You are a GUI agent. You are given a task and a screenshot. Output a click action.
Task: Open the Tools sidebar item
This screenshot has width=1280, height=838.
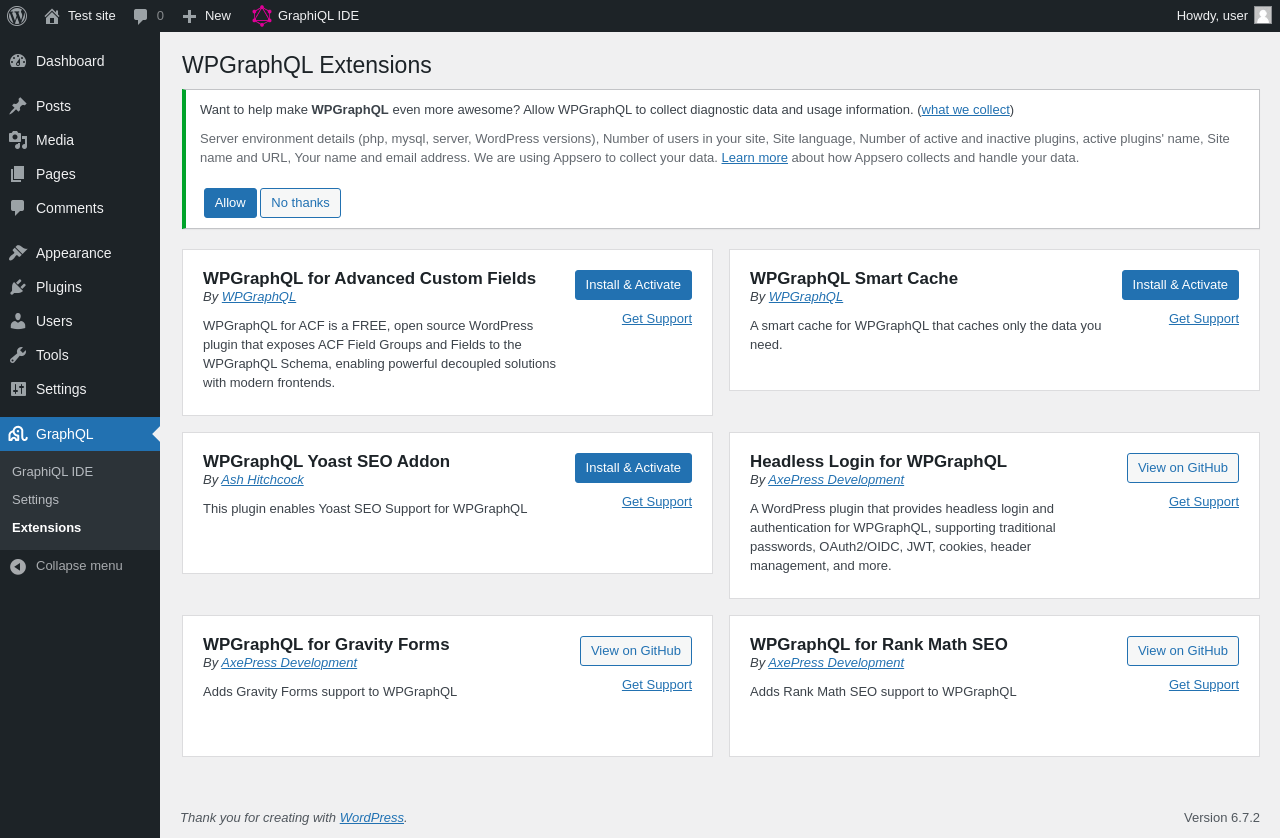click(x=52, y=355)
